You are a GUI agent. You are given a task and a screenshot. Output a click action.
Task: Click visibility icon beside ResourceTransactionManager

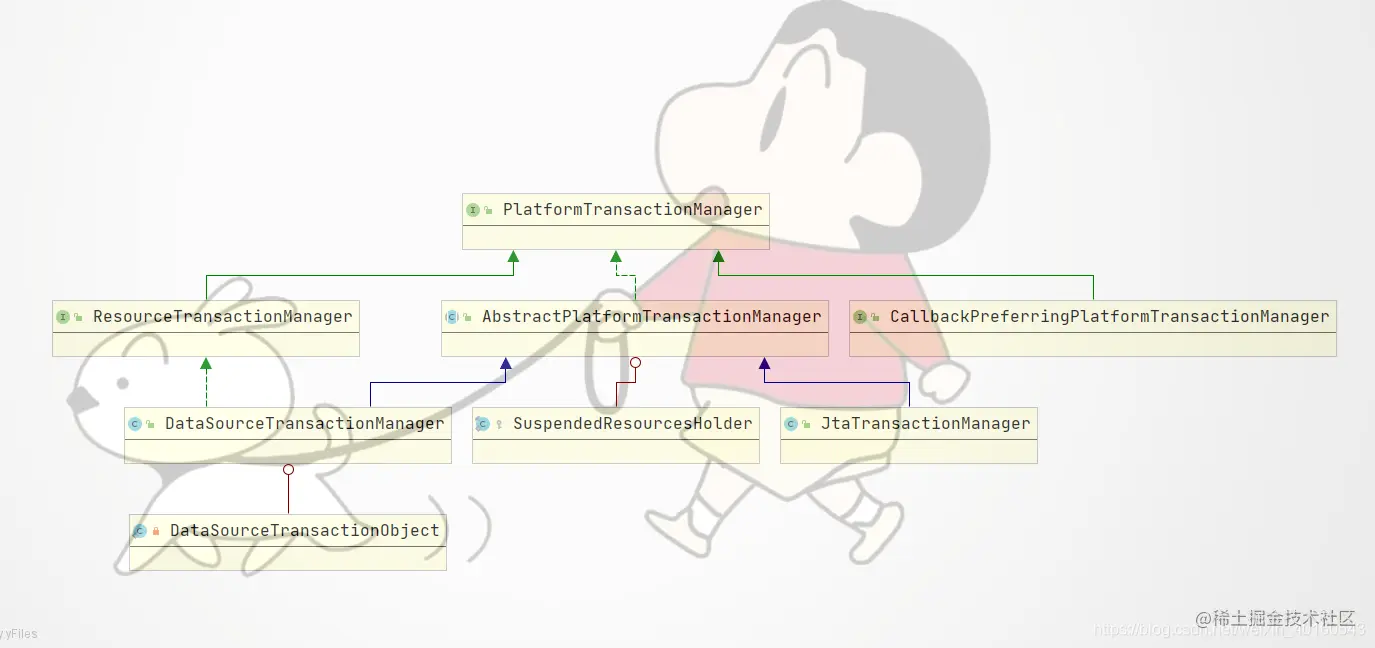[78, 318]
